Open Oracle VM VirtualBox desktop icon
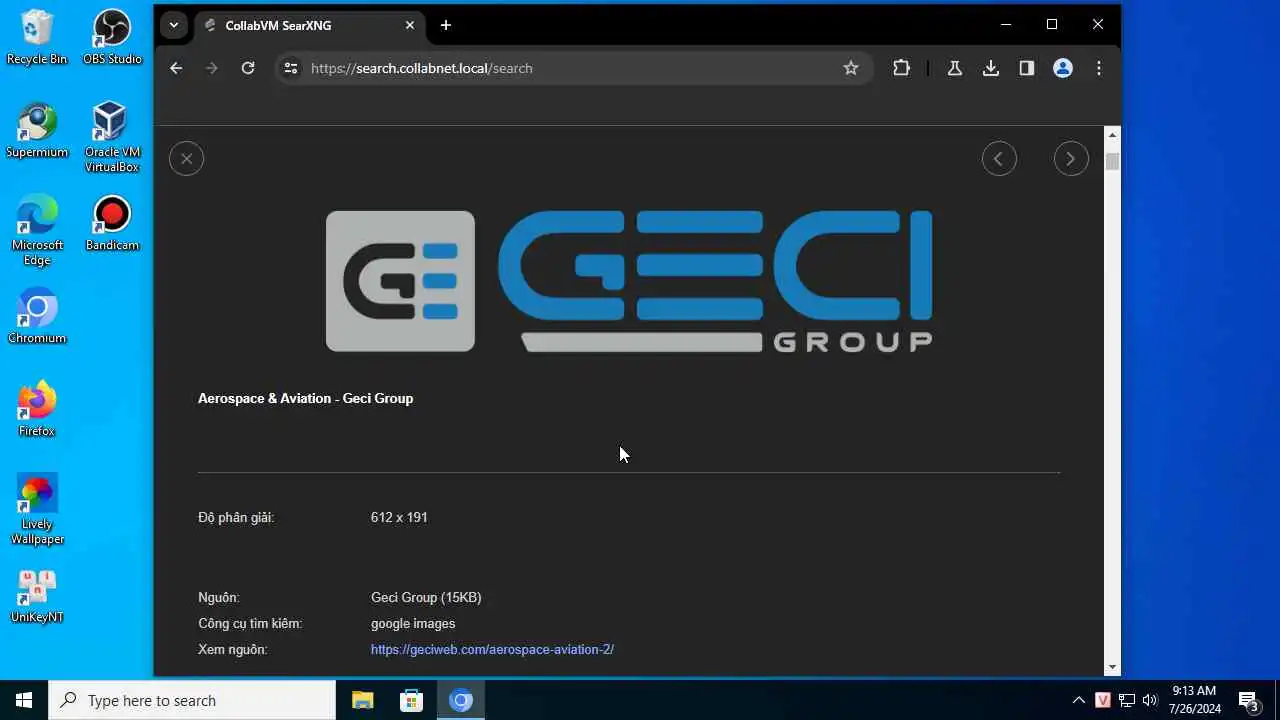 112,137
